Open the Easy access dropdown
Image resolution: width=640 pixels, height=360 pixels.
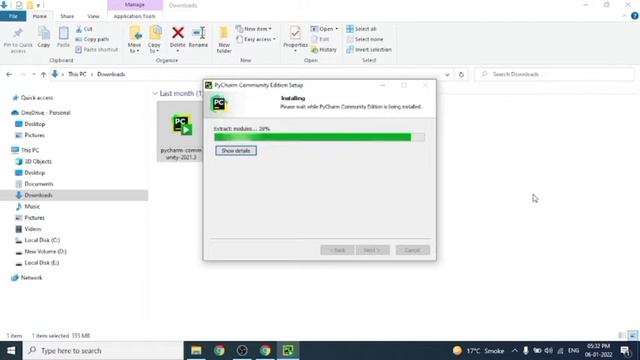[256, 39]
